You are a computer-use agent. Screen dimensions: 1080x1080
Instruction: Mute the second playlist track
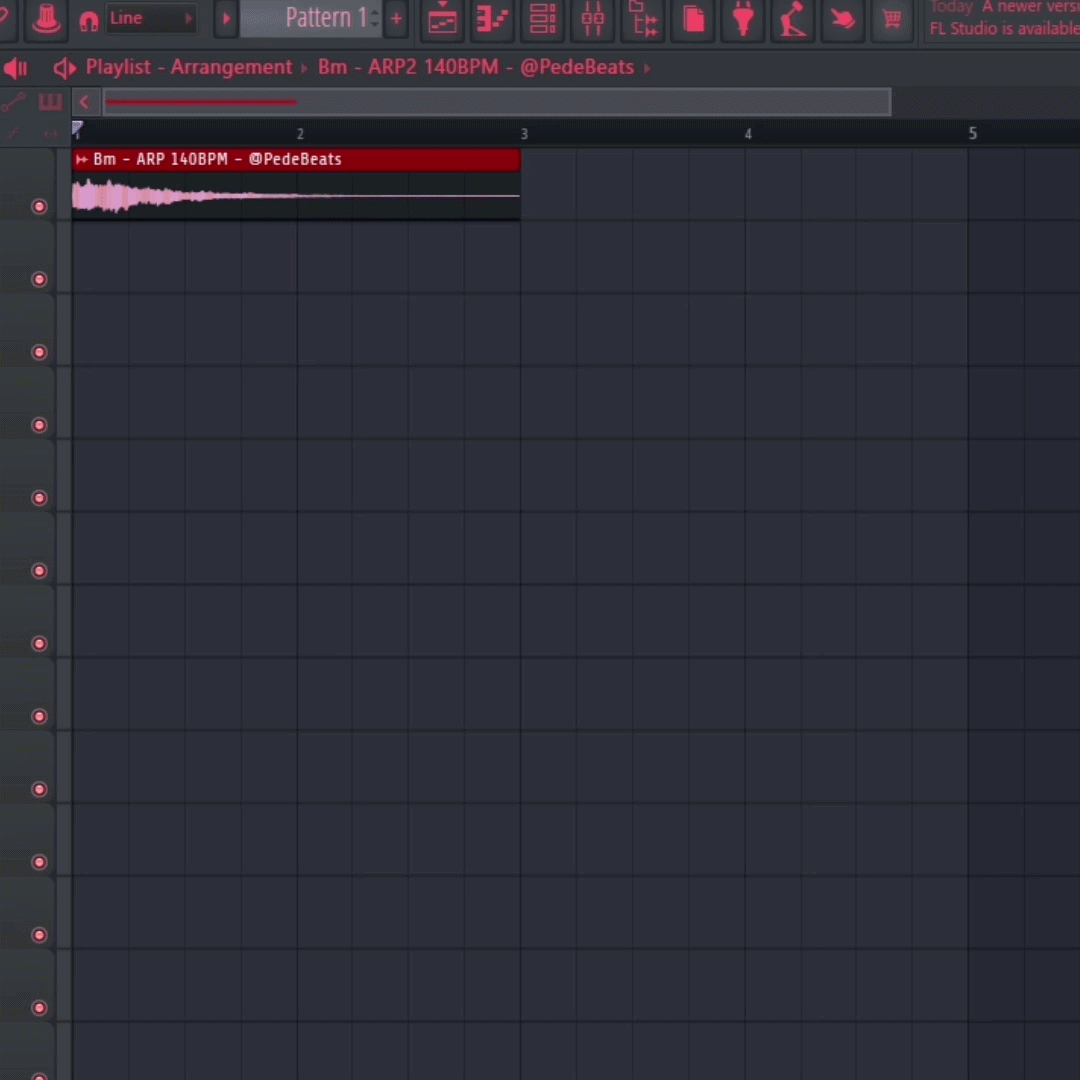click(x=40, y=280)
